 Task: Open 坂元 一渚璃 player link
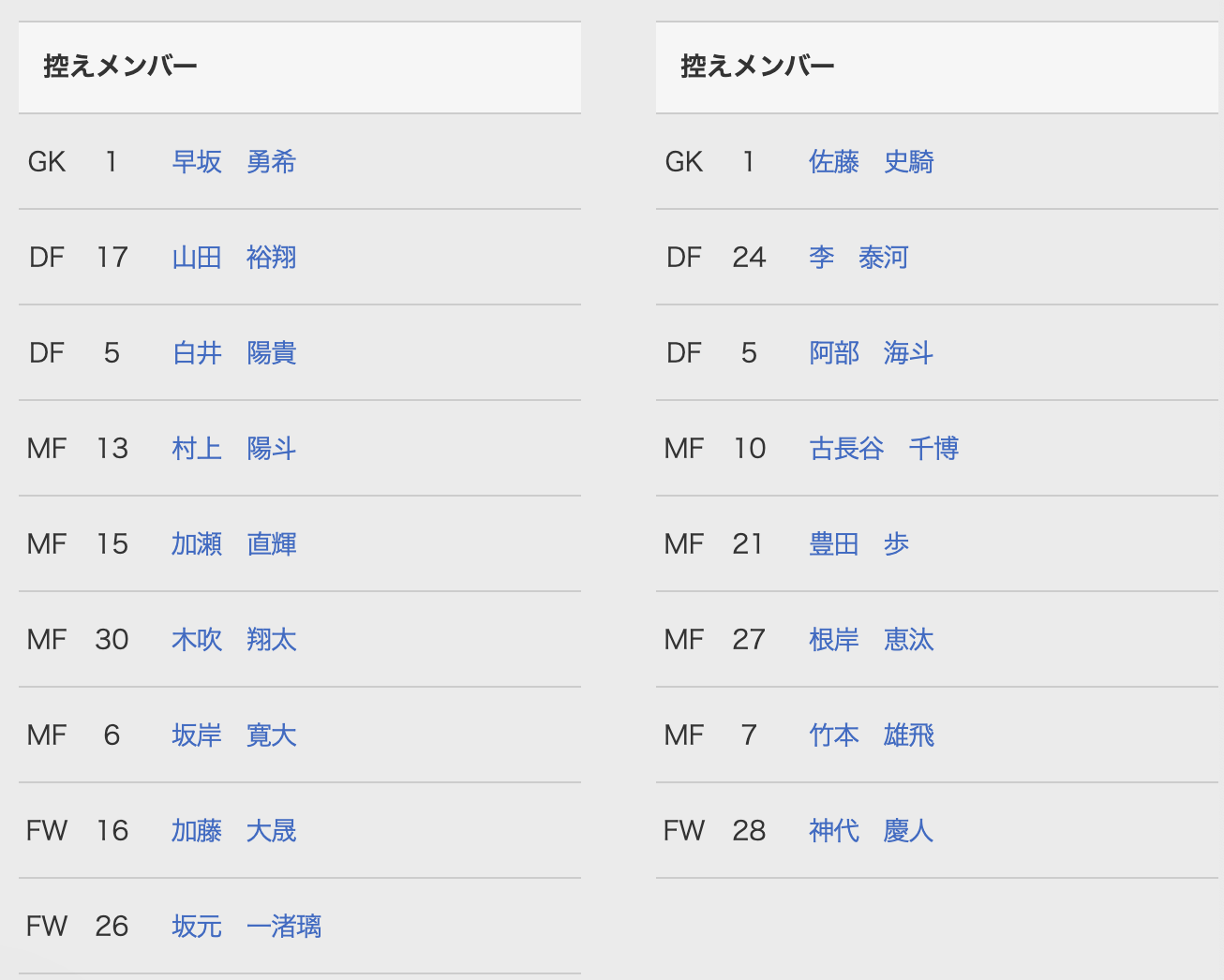tap(246, 927)
